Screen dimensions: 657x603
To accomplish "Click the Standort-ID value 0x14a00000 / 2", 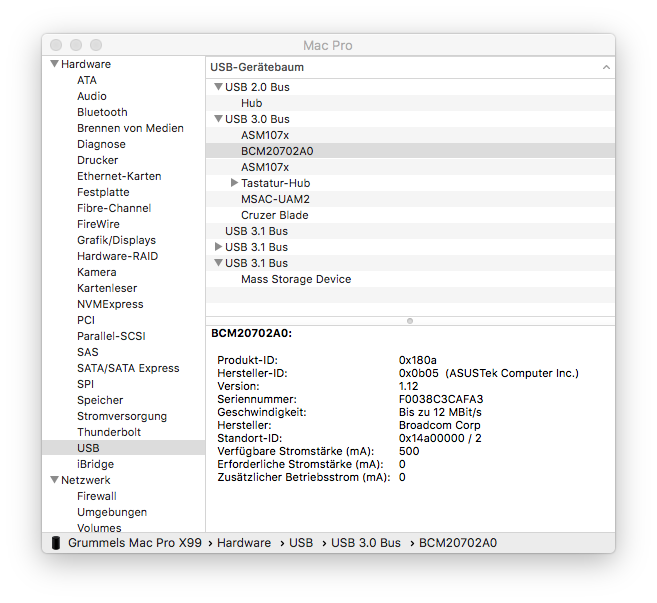I will pos(440,438).
